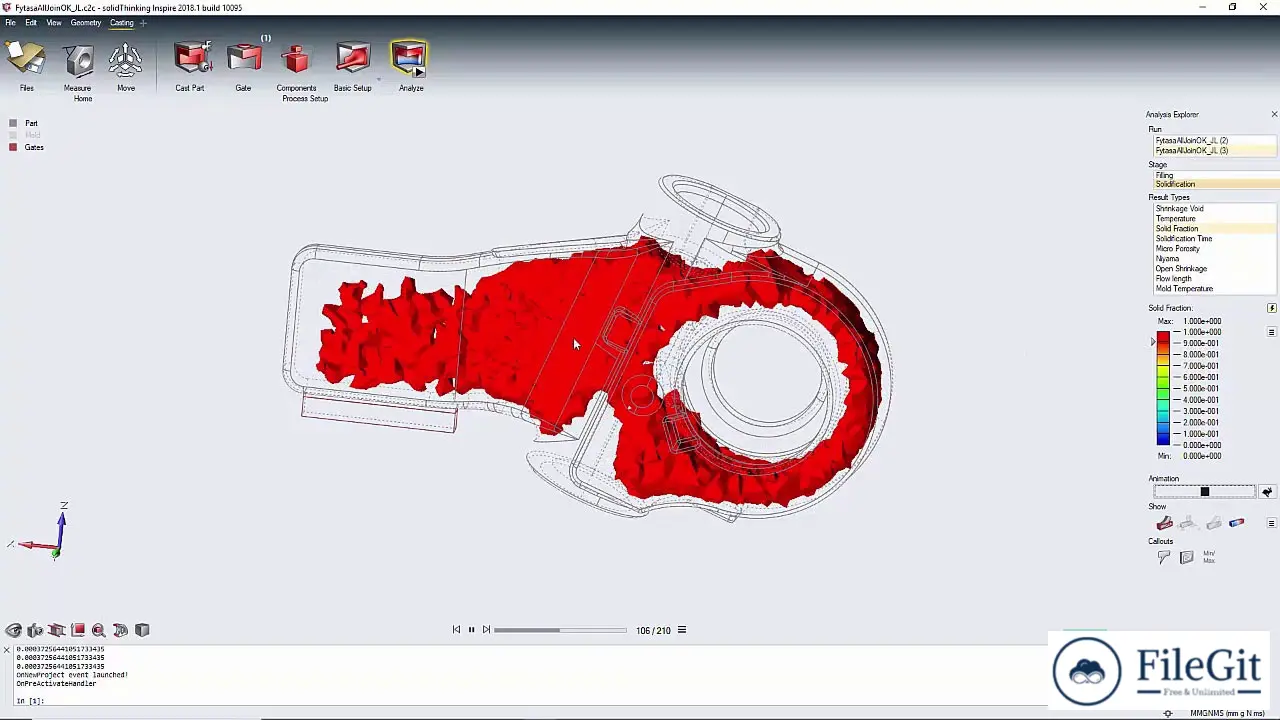Viewport: 1280px width, 720px height.
Task: Click the animation speed rabbit icon
Action: [x=1267, y=492]
